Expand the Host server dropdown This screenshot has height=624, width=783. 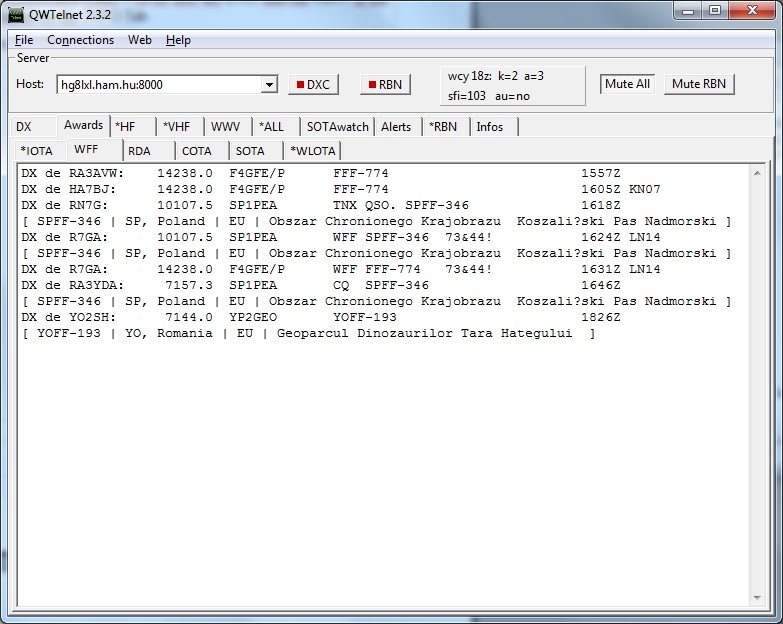268,85
